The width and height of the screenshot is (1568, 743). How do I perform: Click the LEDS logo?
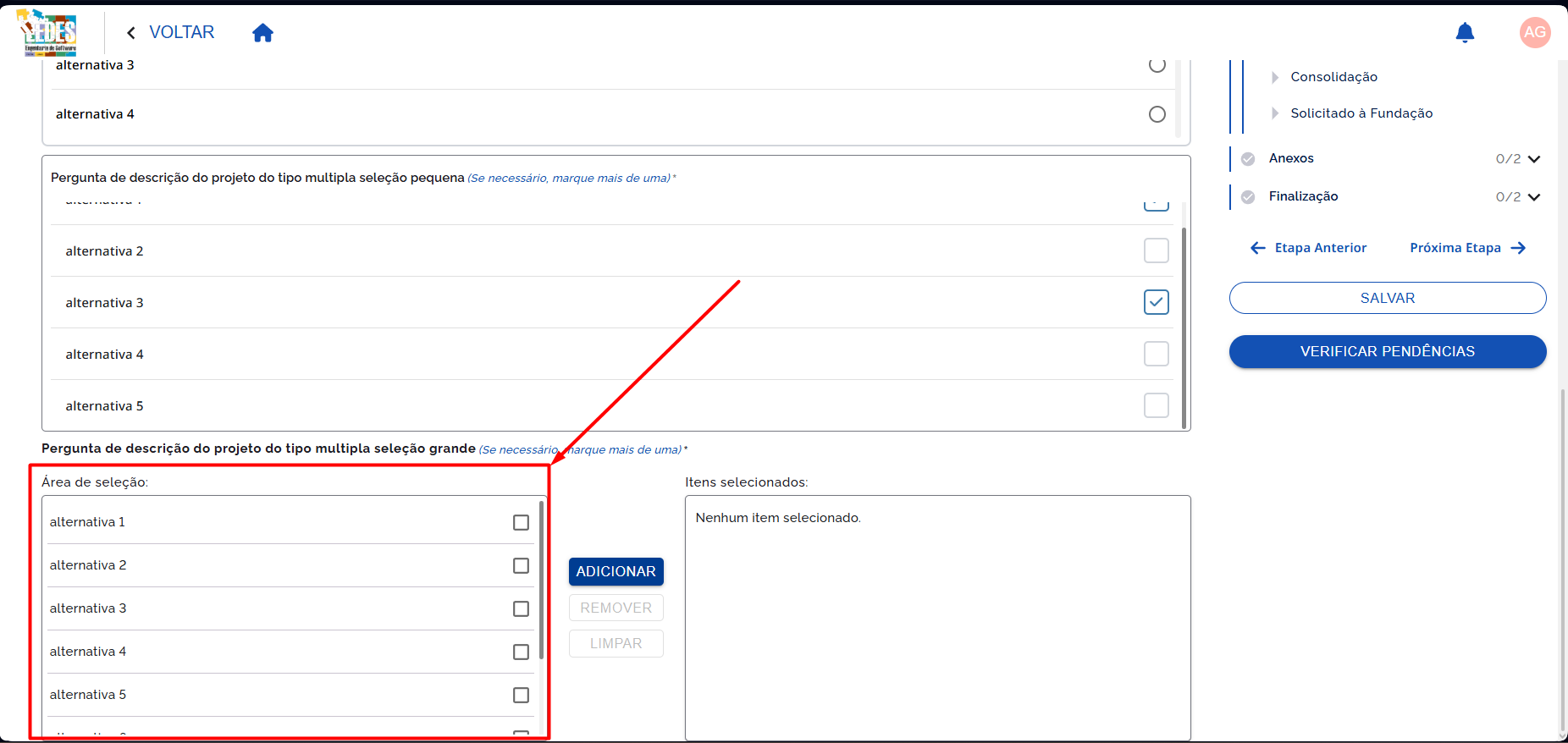[x=48, y=33]
